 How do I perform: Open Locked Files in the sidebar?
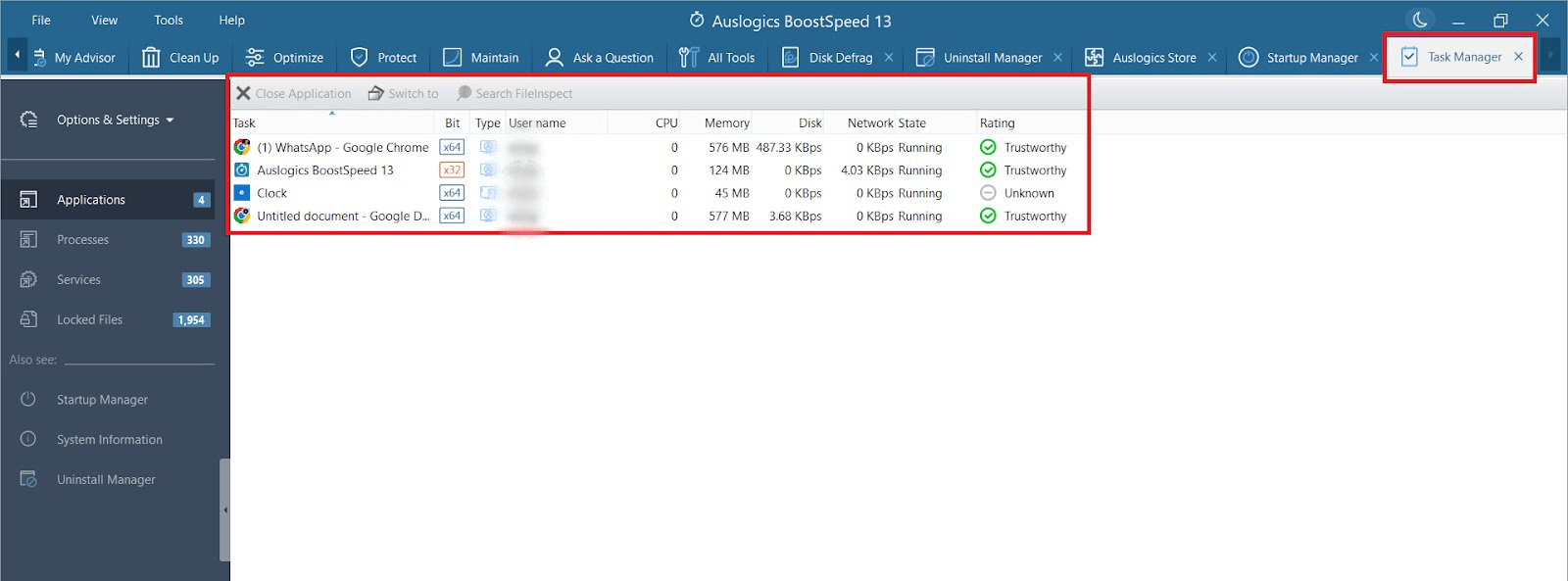(x=108, y=320)
